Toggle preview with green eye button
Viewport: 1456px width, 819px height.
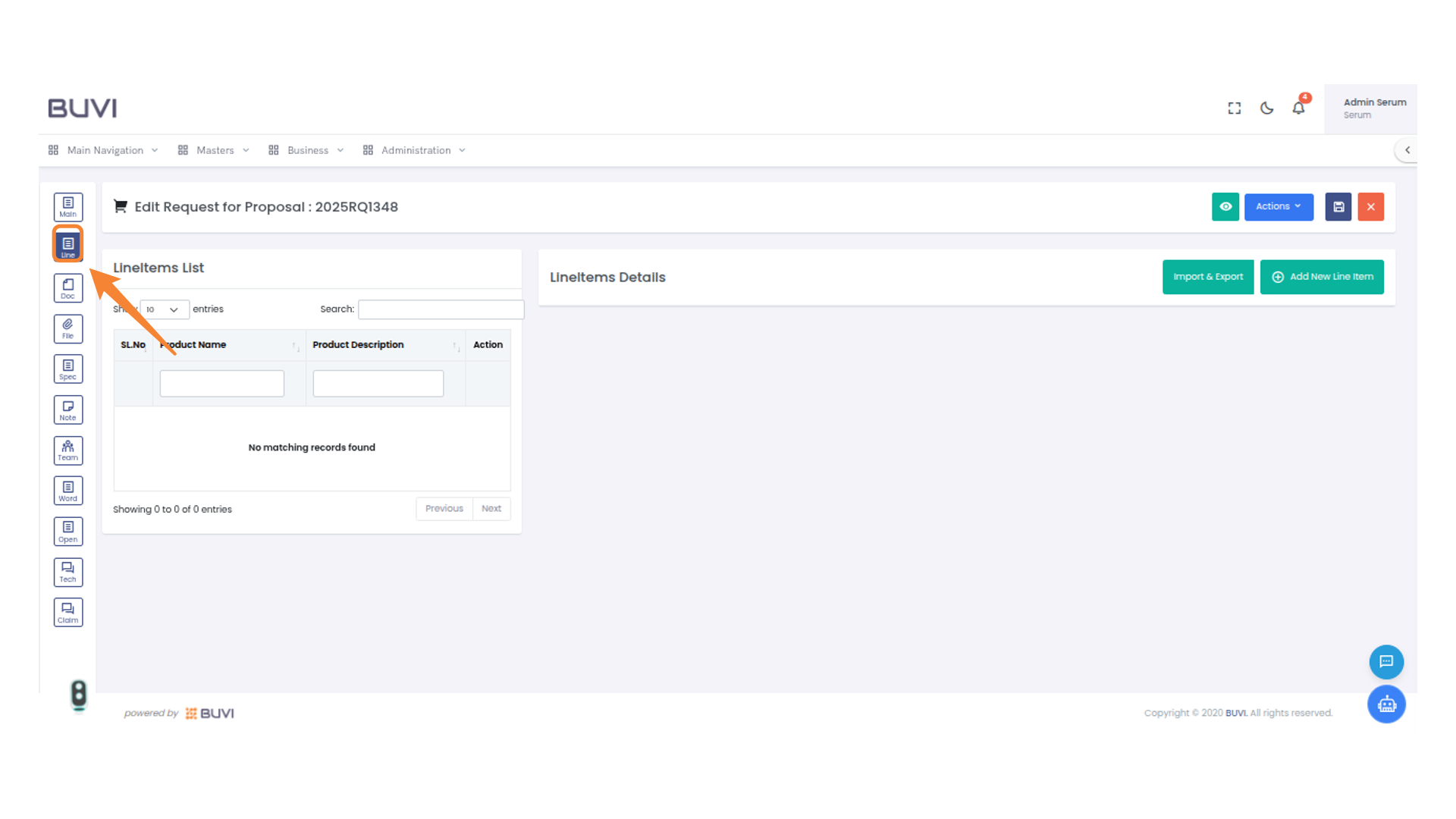coord(1225,207)
